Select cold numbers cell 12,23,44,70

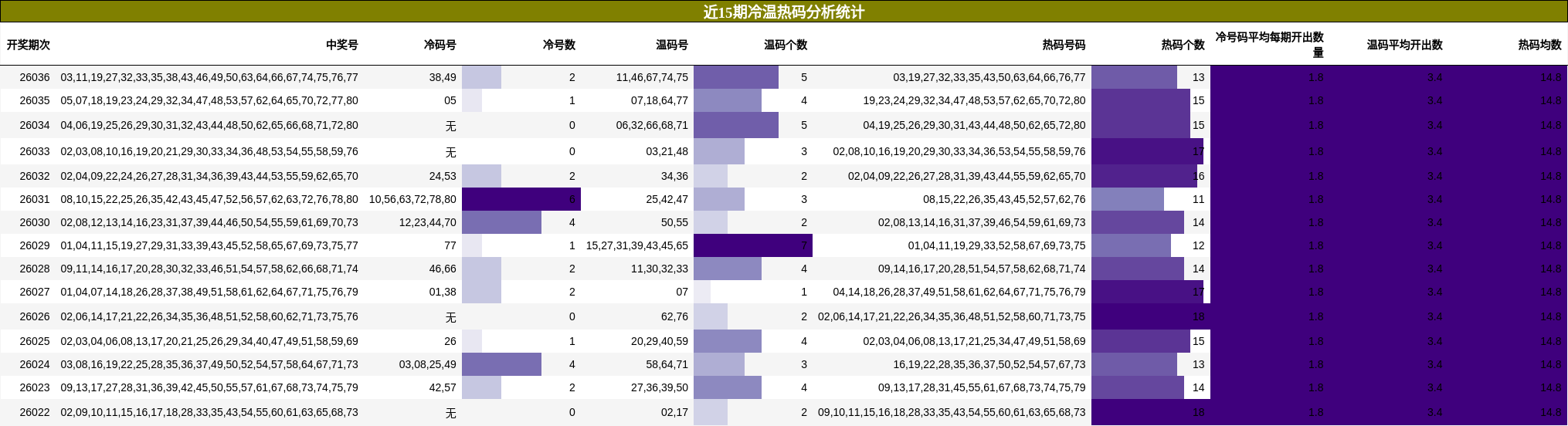pos(428,222)
